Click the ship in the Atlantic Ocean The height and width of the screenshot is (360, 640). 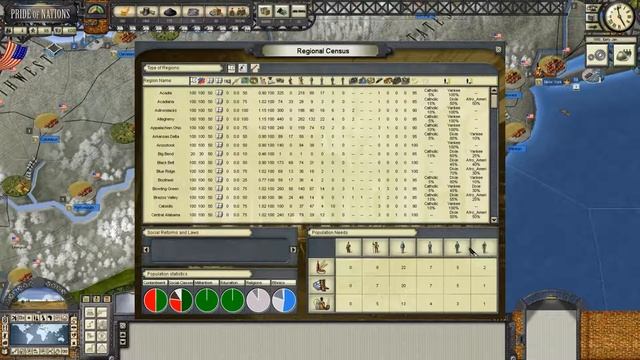click(565, 112)
